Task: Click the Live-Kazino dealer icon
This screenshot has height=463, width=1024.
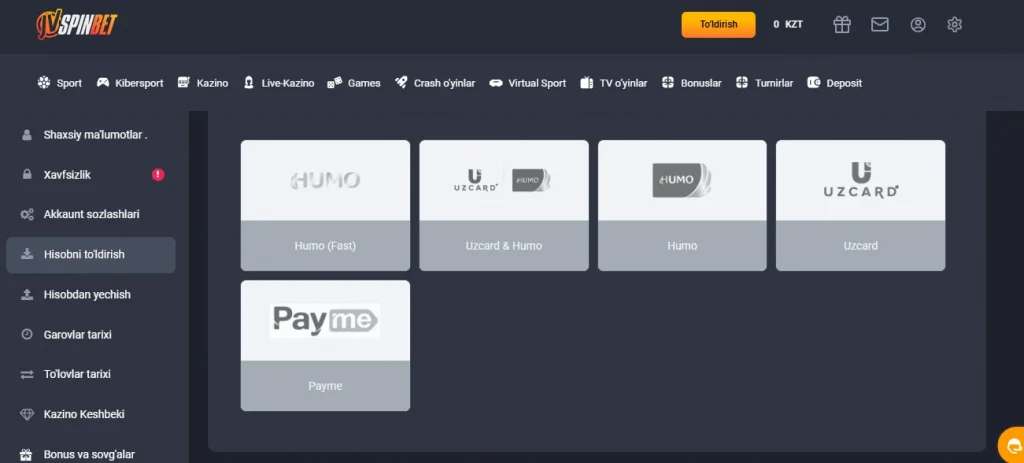Action: tap(248, 83)
